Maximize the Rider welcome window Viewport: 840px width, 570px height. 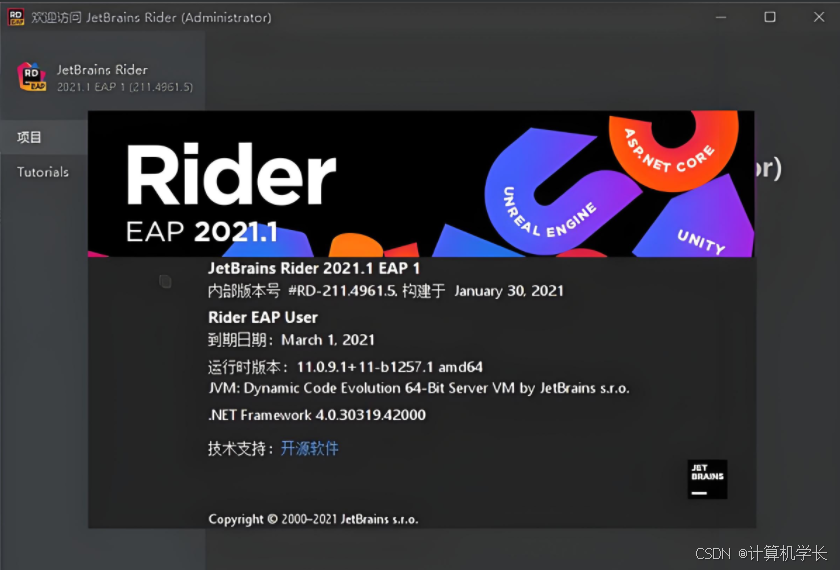coord(770,17)
